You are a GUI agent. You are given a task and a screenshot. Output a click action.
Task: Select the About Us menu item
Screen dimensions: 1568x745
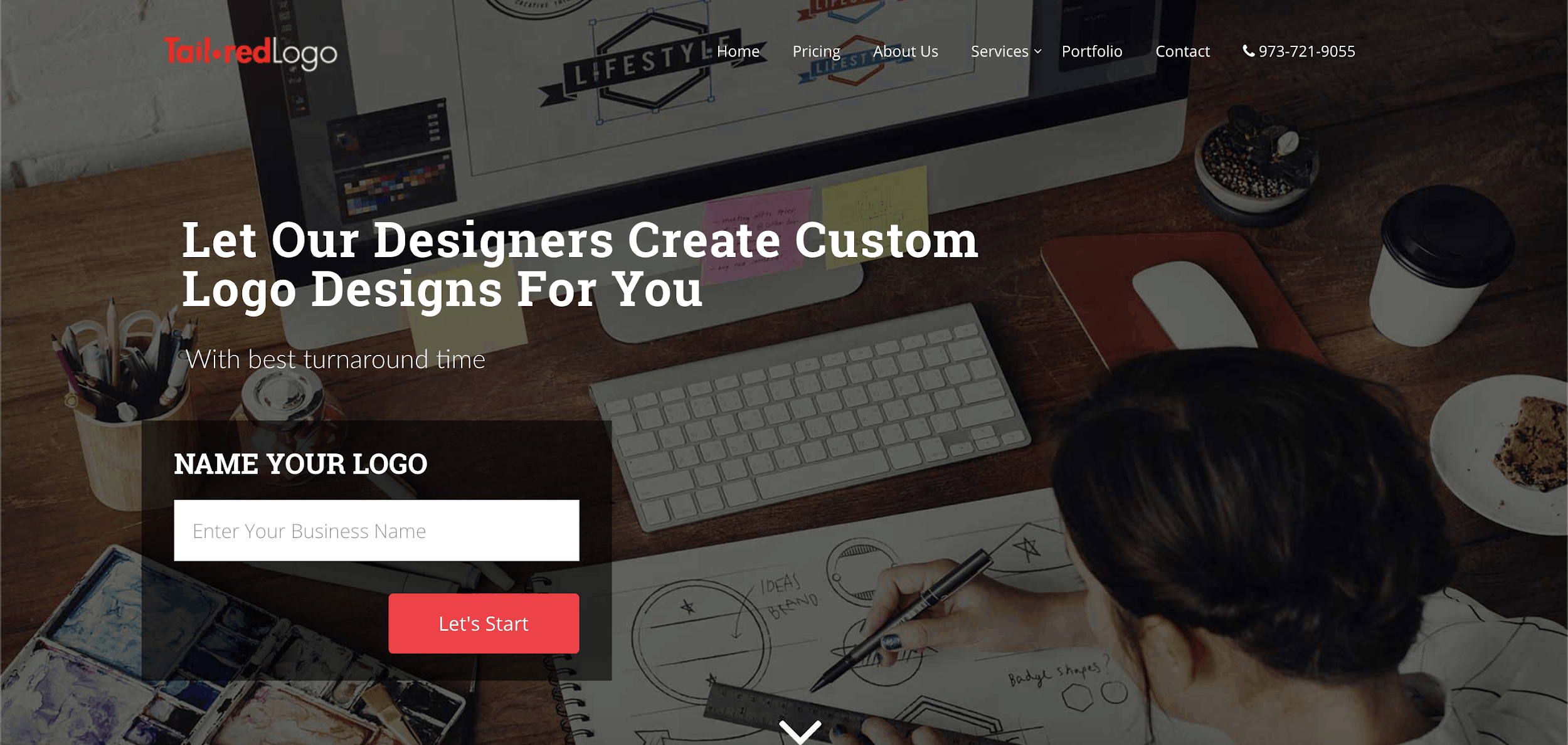905,51
